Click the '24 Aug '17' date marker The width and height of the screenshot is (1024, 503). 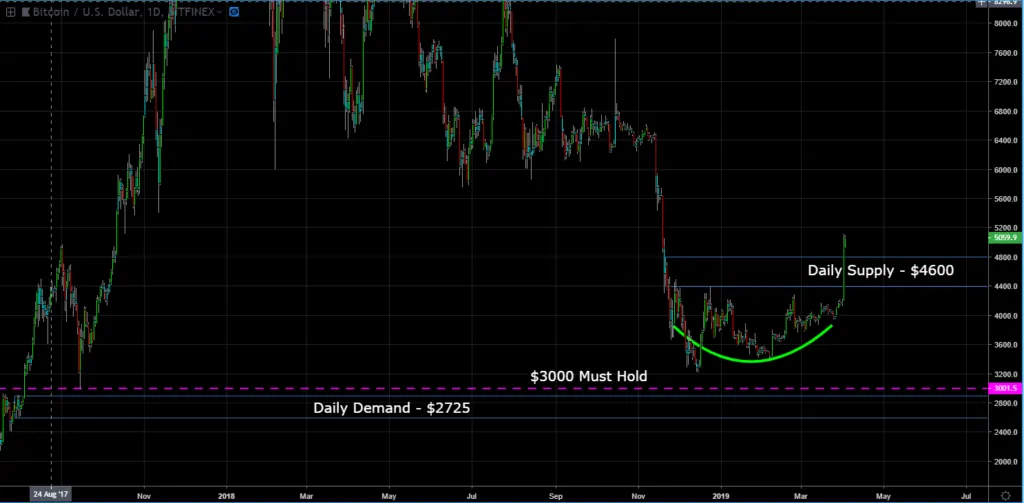(x=51, y=494)
